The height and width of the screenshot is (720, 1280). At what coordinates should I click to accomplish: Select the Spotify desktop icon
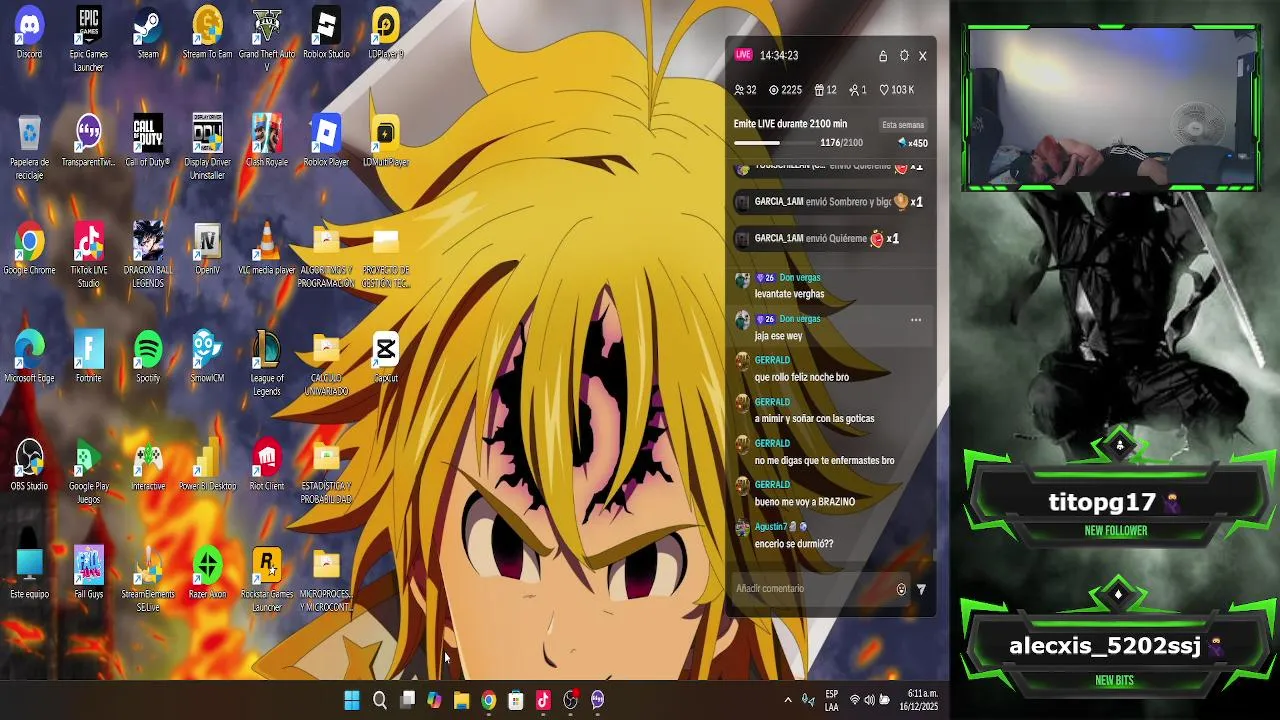(x=148, y=357)
